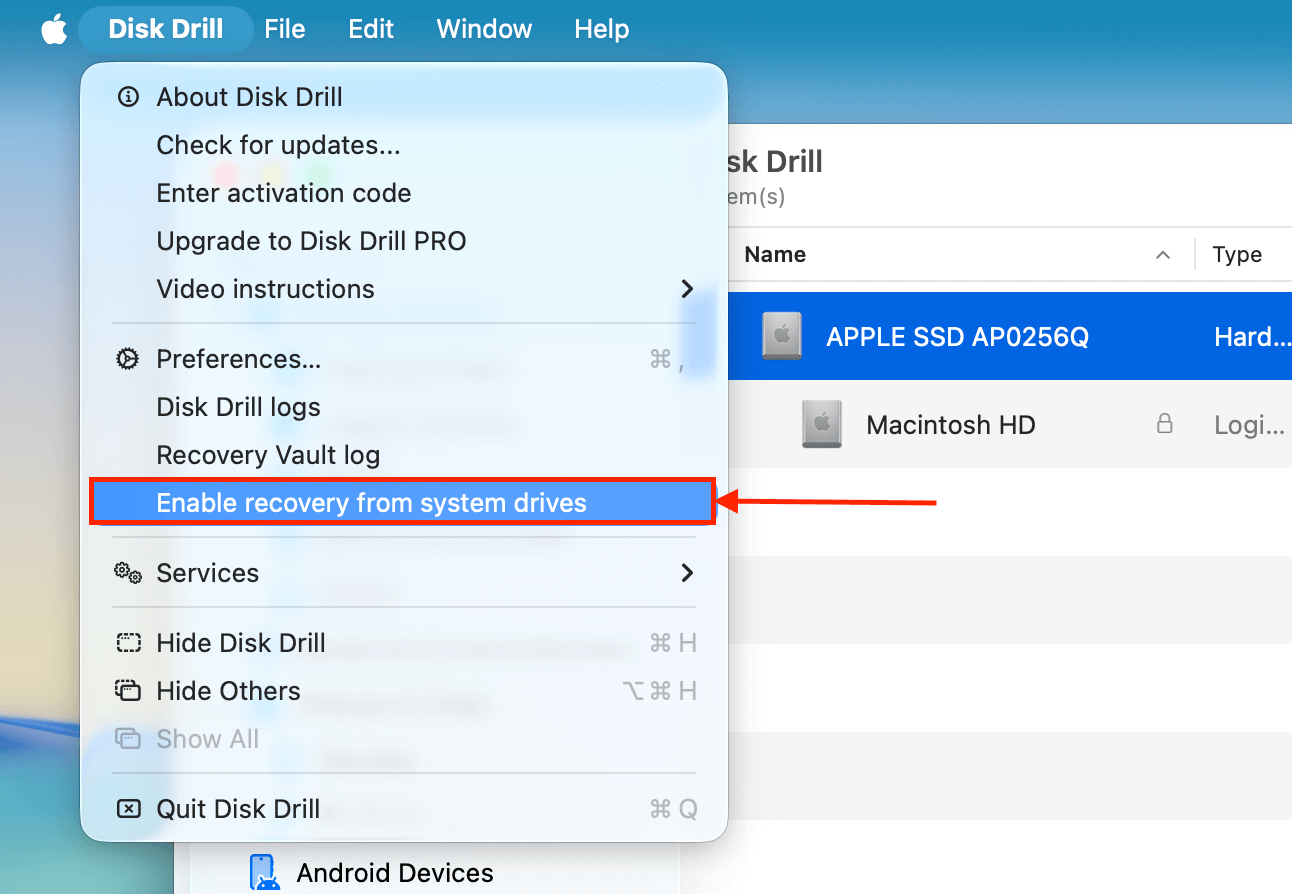Click the Macintosh HD drive icon
Screen dimensions: 1292x894
coord(820,424)
